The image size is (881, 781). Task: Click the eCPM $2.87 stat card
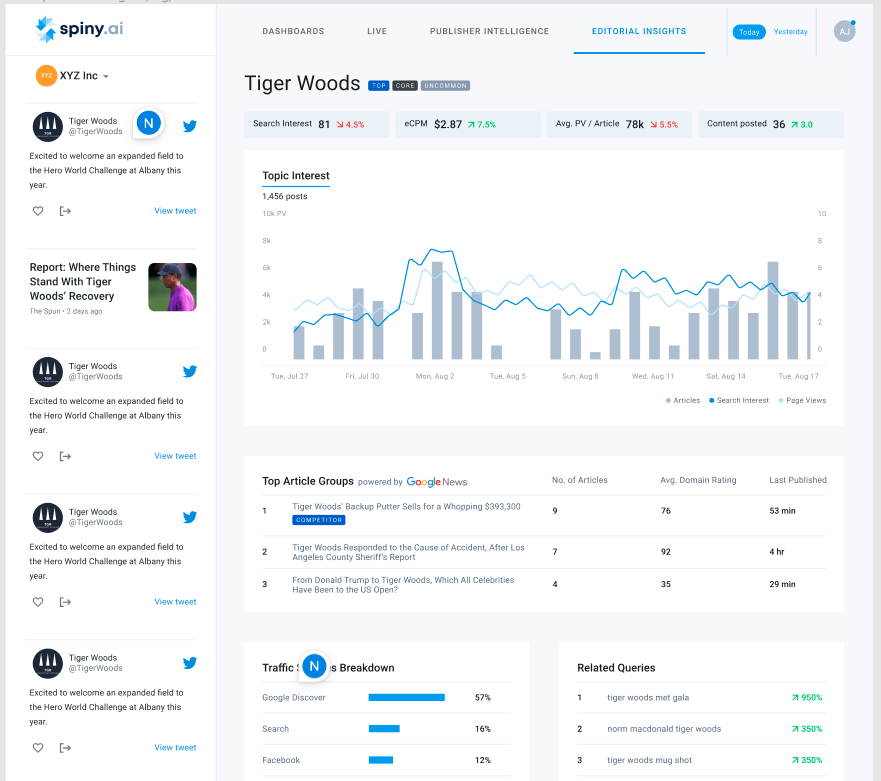pyautogui.click(x=468, y=124)
